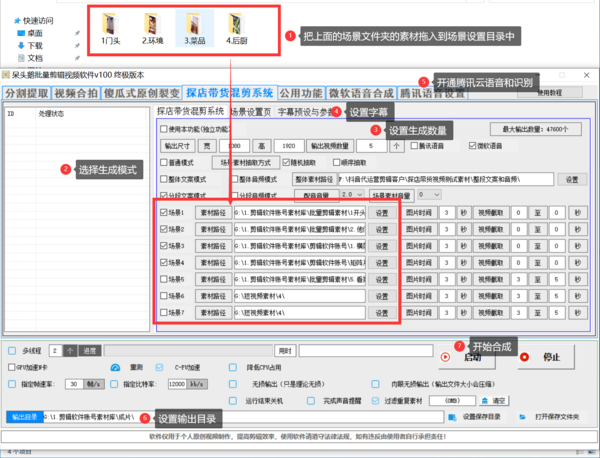Open the 1门头 folder
600x458 pixels.
pyautogui.click(x=112, y=28)
